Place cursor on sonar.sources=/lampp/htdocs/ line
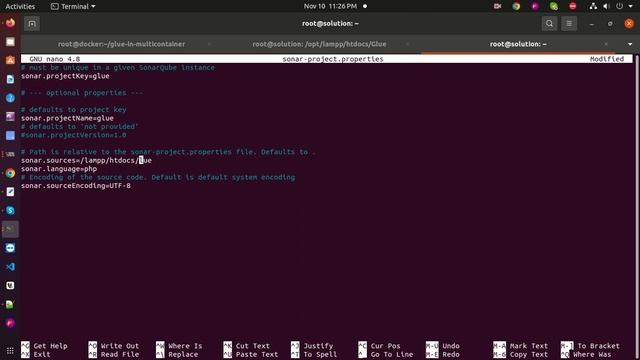This screenshot has height=360, width=640. point(86,160)
